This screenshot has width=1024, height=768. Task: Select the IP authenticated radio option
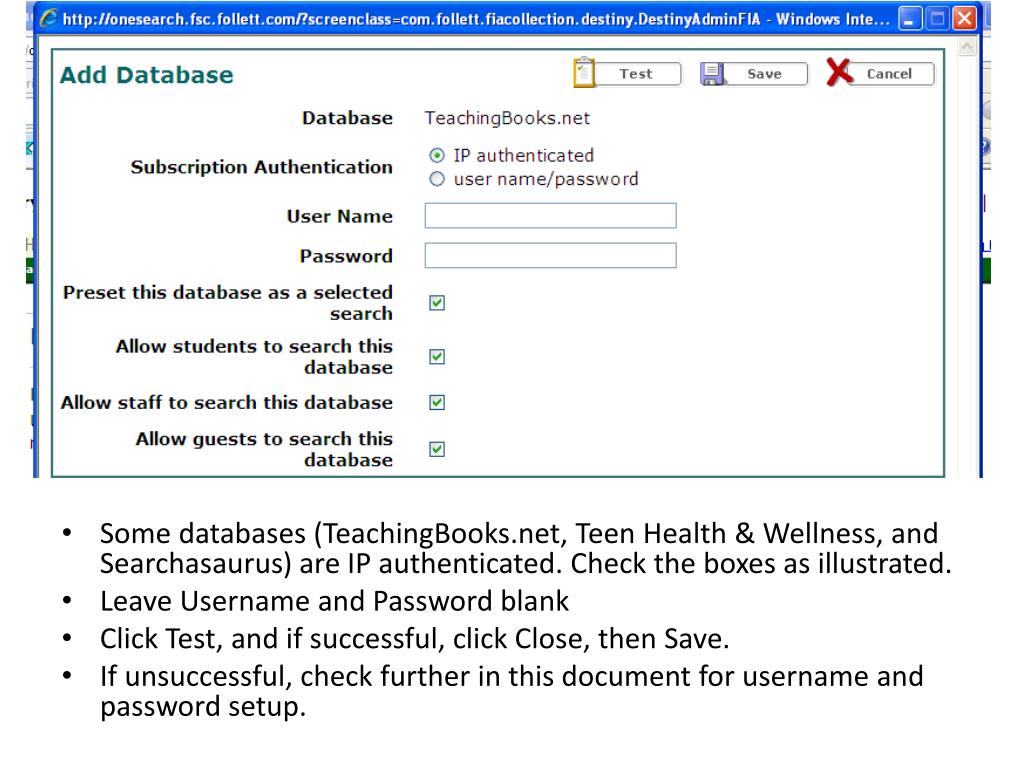point(437,155)
